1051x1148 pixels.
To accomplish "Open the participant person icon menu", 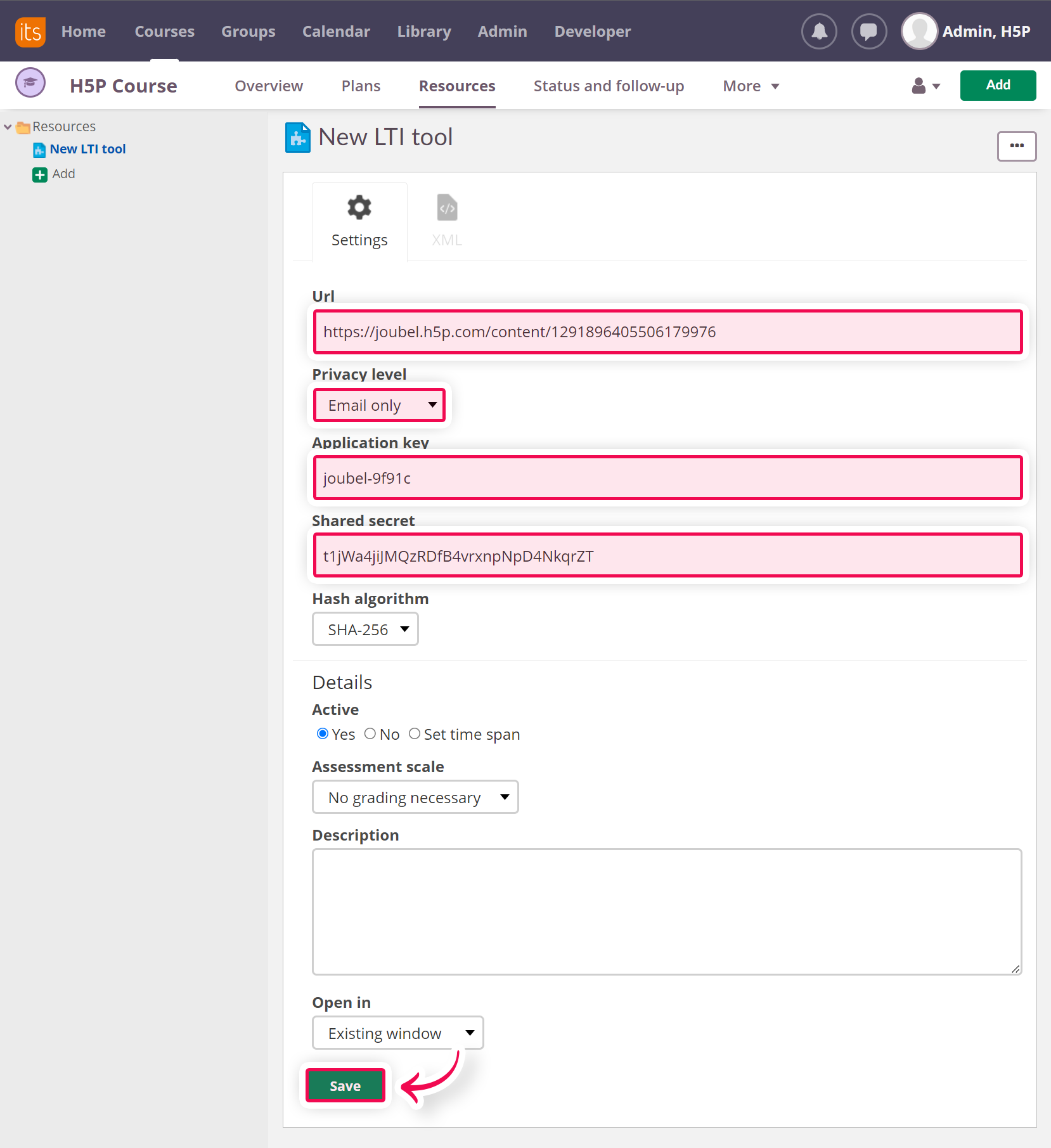I will (925, 86).
